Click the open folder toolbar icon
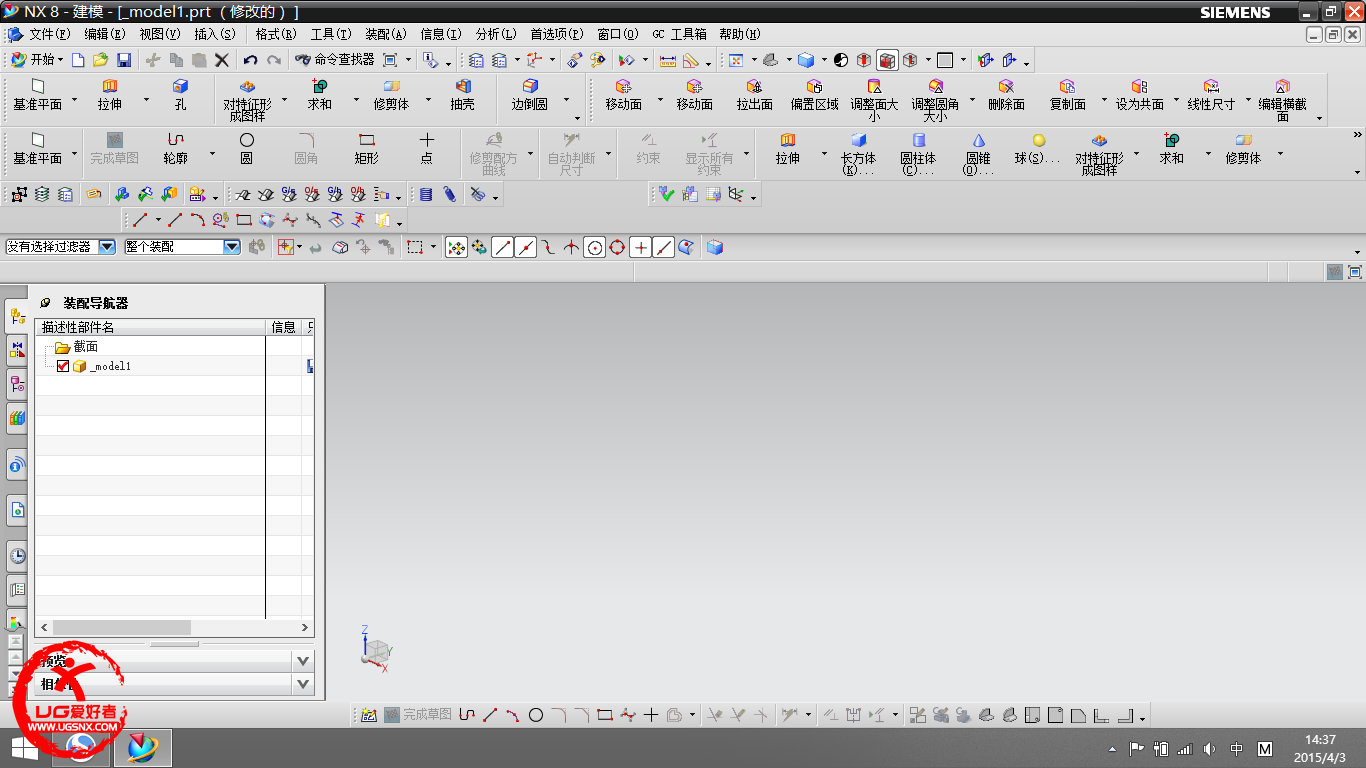This screenshot has height=768, width=1366. pos(100,60)
